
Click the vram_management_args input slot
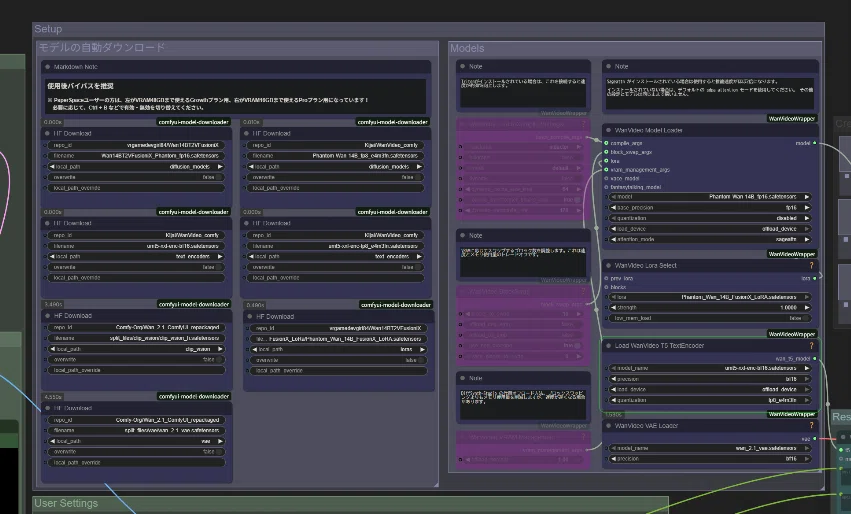tap(606, 169)
